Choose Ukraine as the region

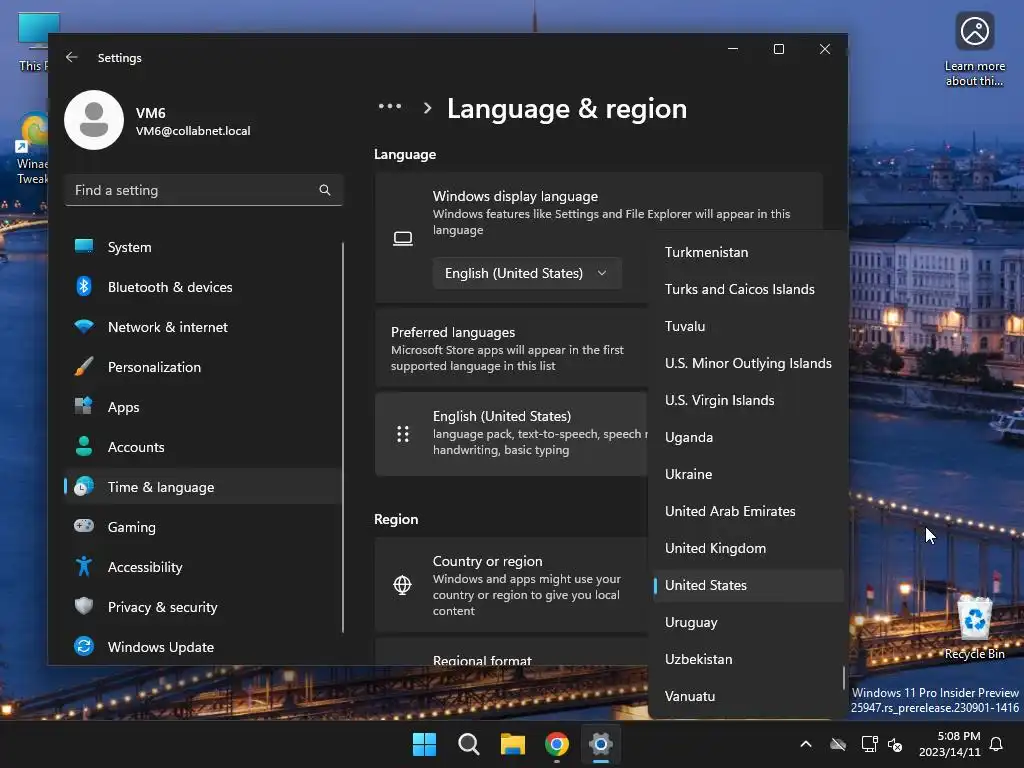748,474
